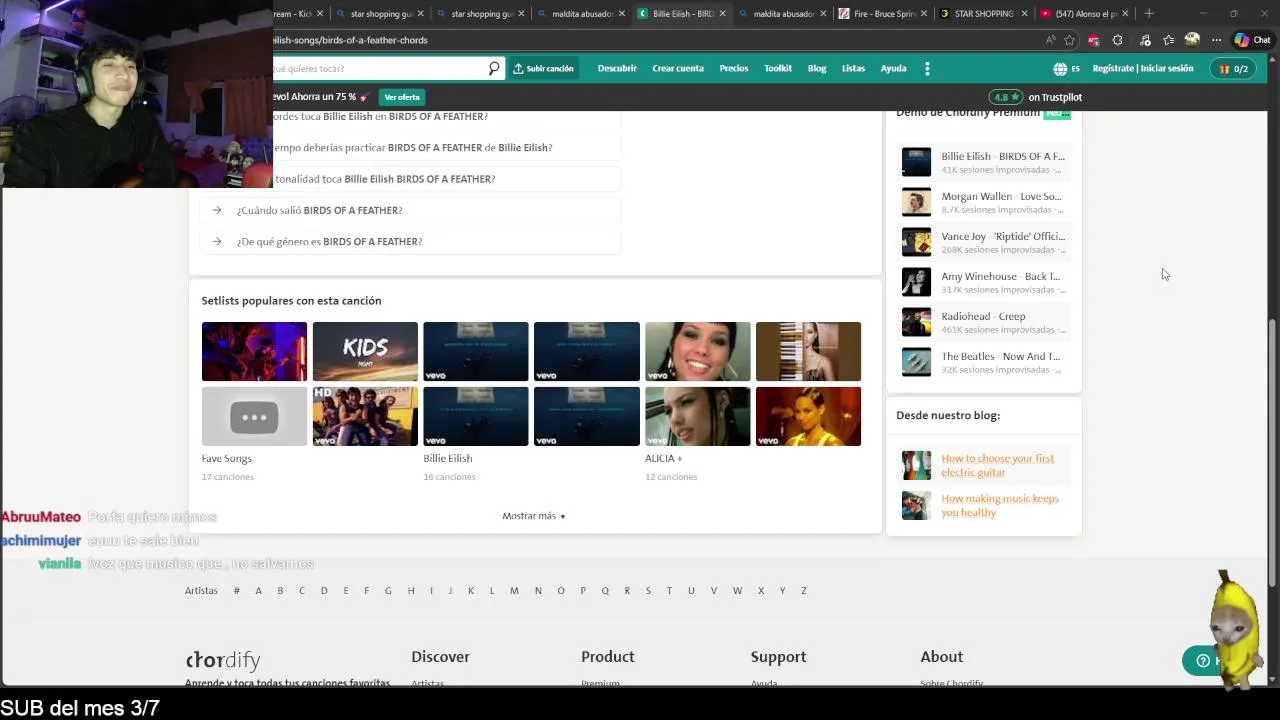Open the 'Ayuda' help menu

point(893,69)
